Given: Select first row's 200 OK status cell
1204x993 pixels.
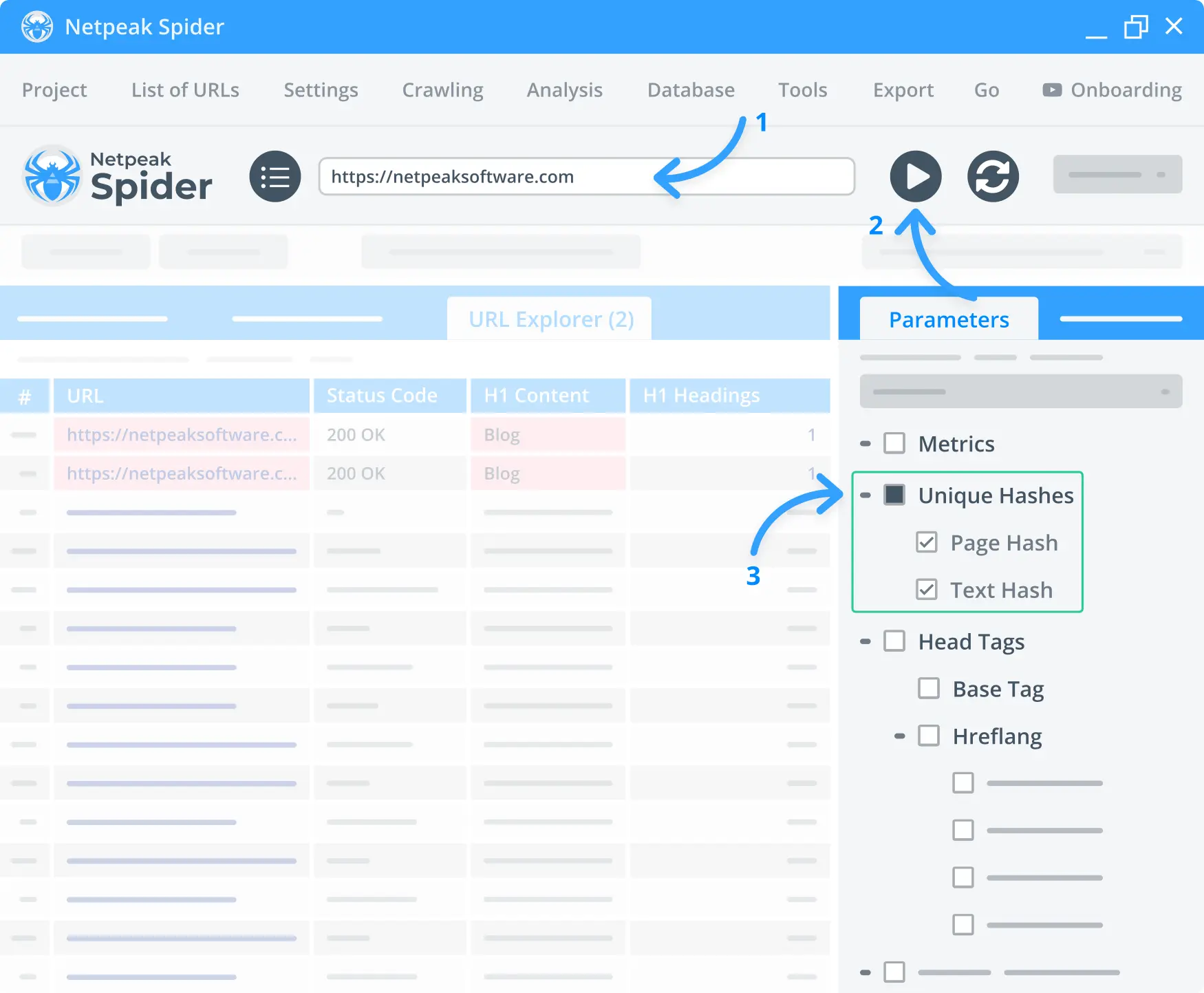Looking at the screenshot, I should point(390,435).
